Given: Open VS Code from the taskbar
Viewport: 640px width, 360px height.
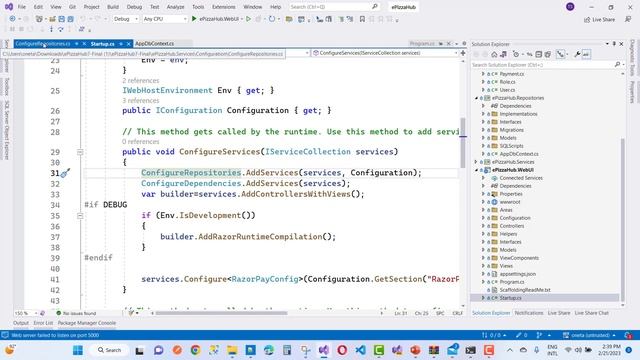Looking at the screenshot, I should (360, 350).
